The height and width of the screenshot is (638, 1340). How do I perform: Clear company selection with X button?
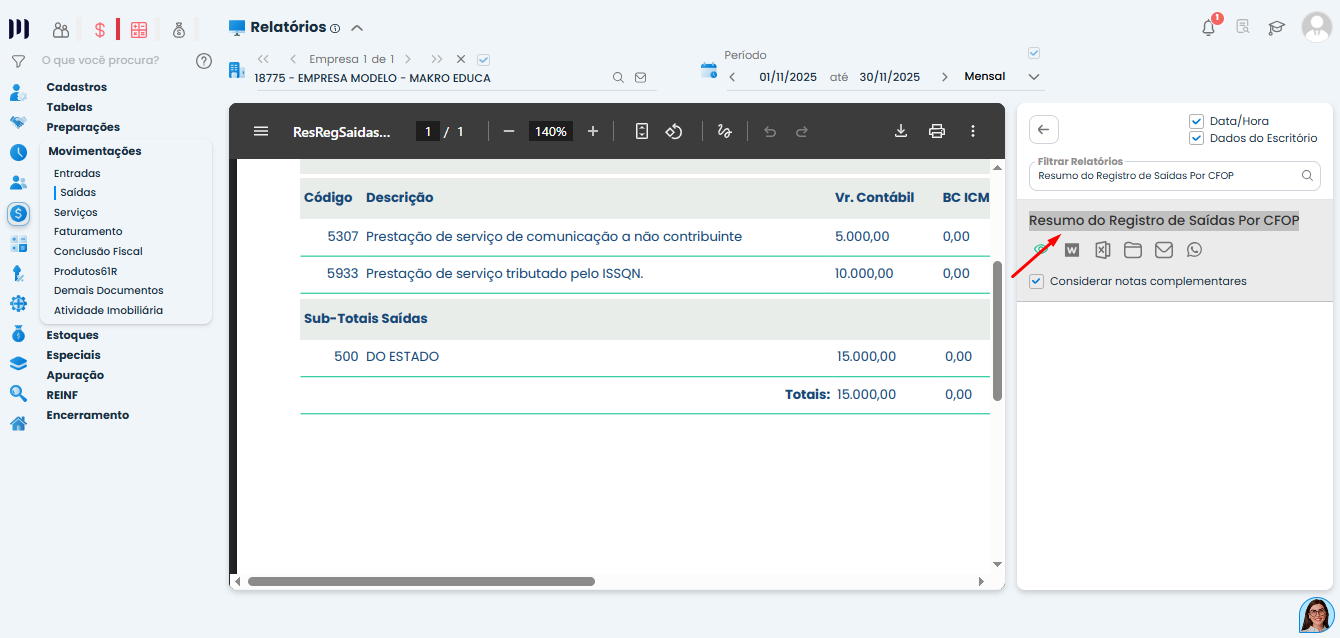461,59
